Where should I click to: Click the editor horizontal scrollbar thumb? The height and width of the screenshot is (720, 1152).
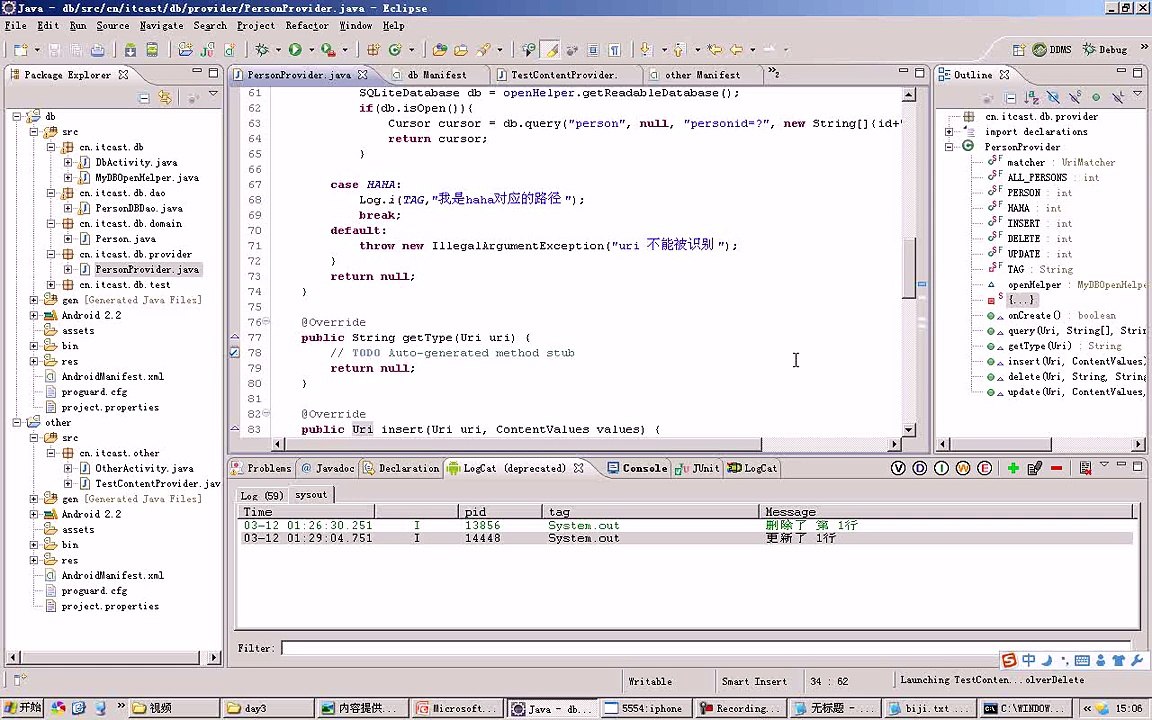[x=523, y=444]
